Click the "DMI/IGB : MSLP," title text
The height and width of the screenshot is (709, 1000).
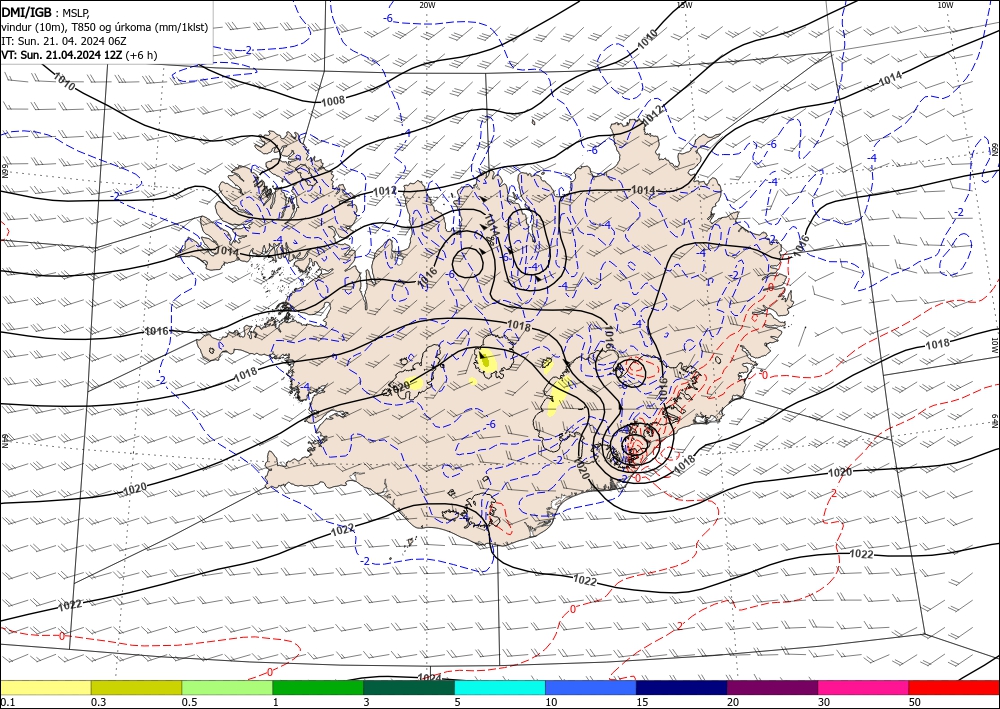pos(45,13)
